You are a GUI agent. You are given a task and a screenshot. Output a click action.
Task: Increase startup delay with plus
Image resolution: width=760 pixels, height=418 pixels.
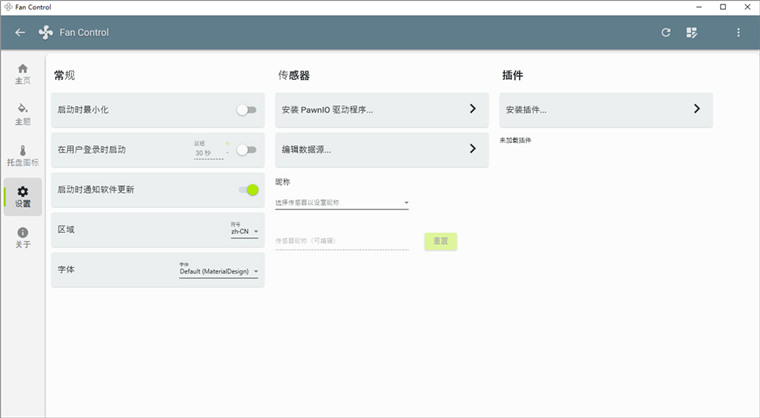227,144
